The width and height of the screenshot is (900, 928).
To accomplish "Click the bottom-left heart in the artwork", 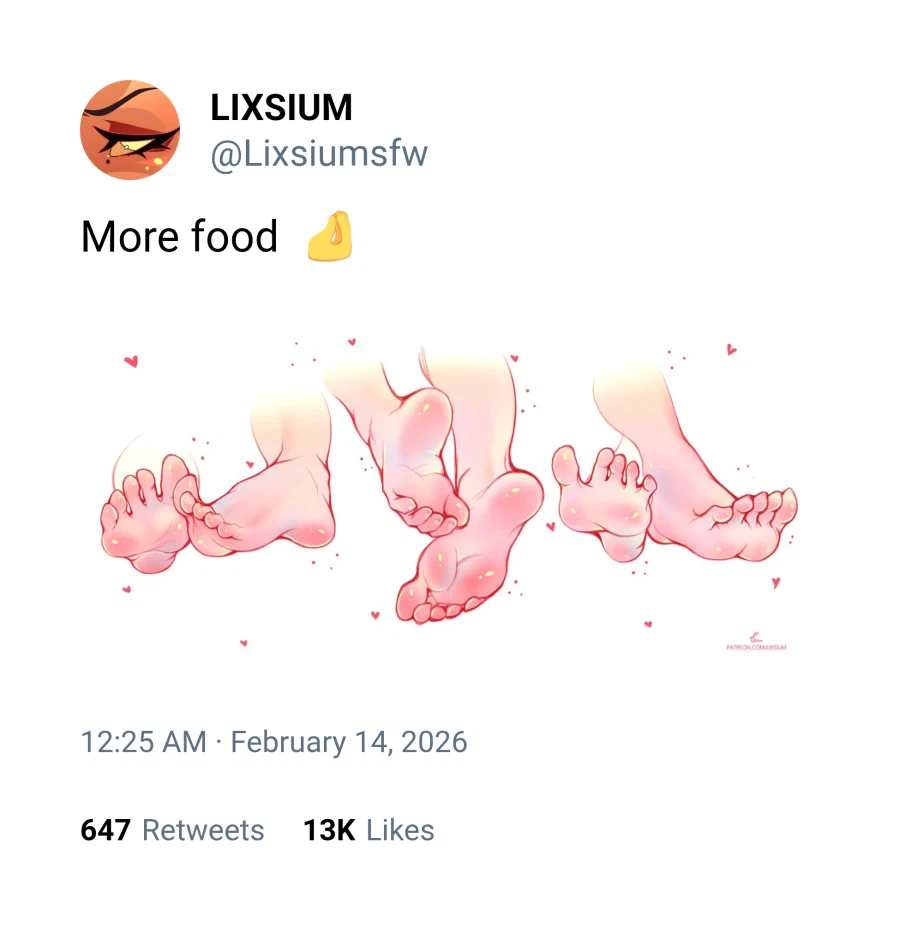I will coord(243,644).
